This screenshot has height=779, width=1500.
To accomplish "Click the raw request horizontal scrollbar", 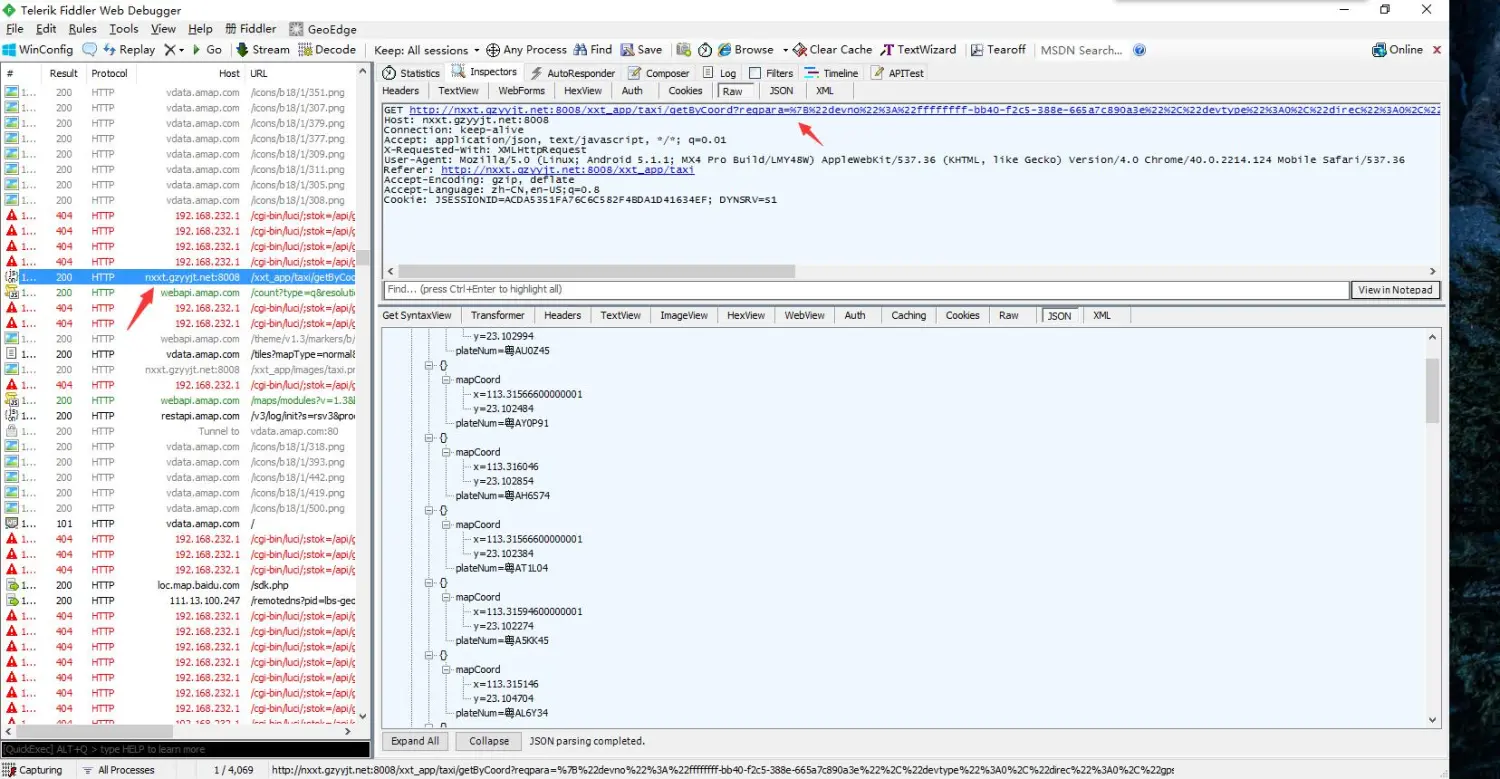I will (x=596, y=271).
